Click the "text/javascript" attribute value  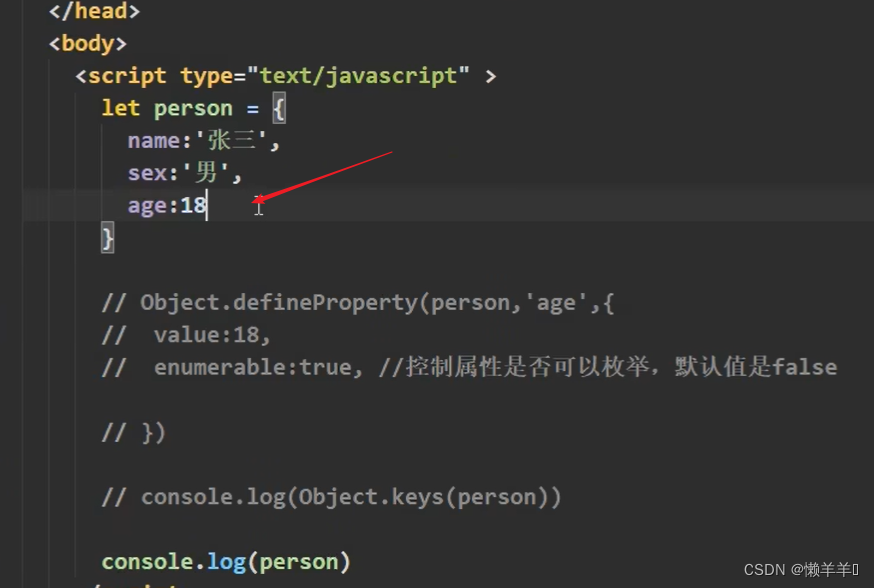pyautogui.click(x=358, y=76)
